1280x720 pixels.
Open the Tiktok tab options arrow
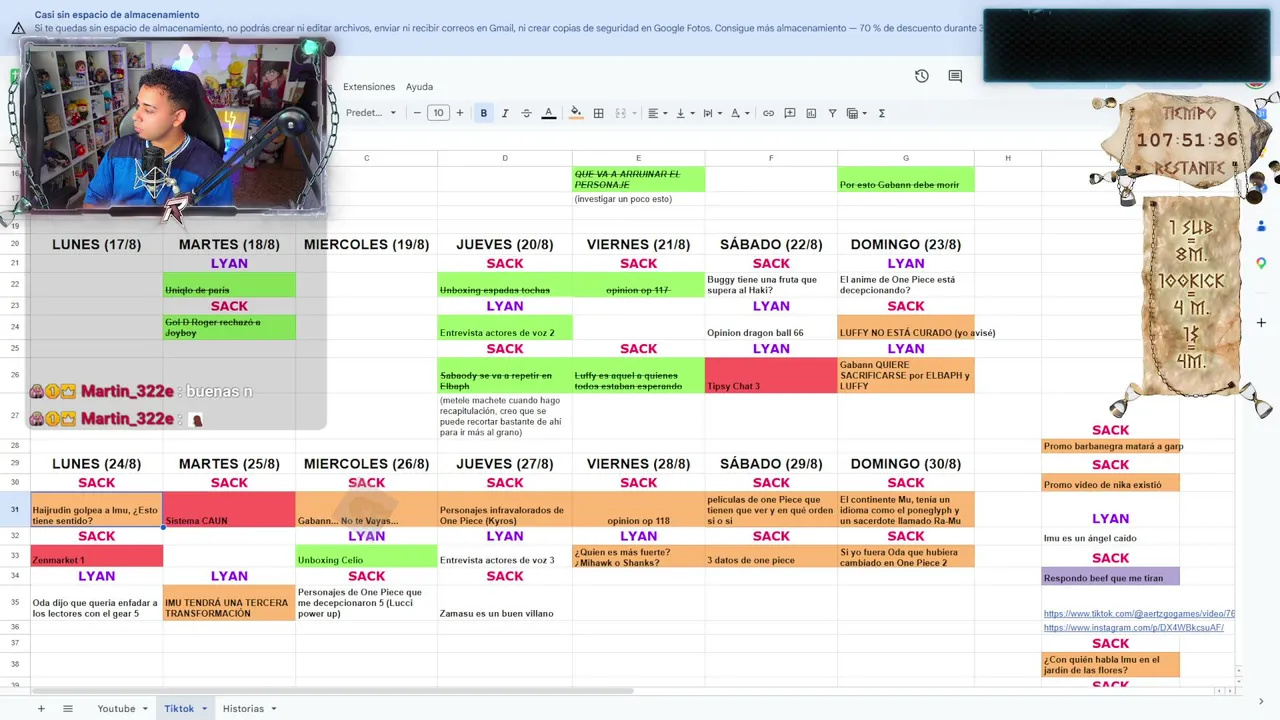tap(204, 709)
